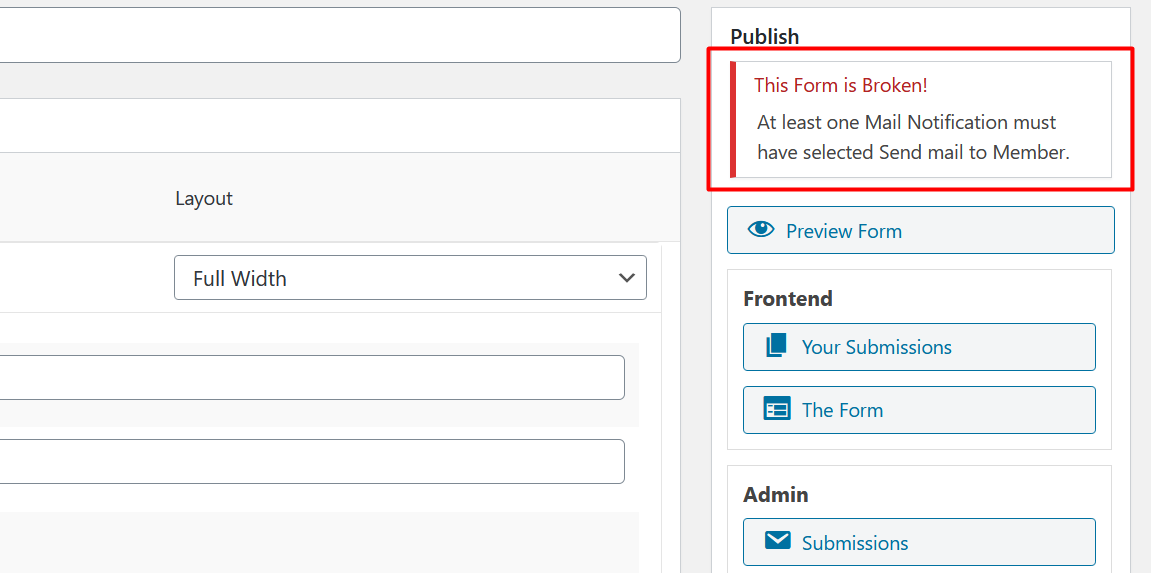Viewport: 1151px width, 573px height.
Task: Click the chevron arrow of Layout dropdown
Action: (x=627, y=278)
